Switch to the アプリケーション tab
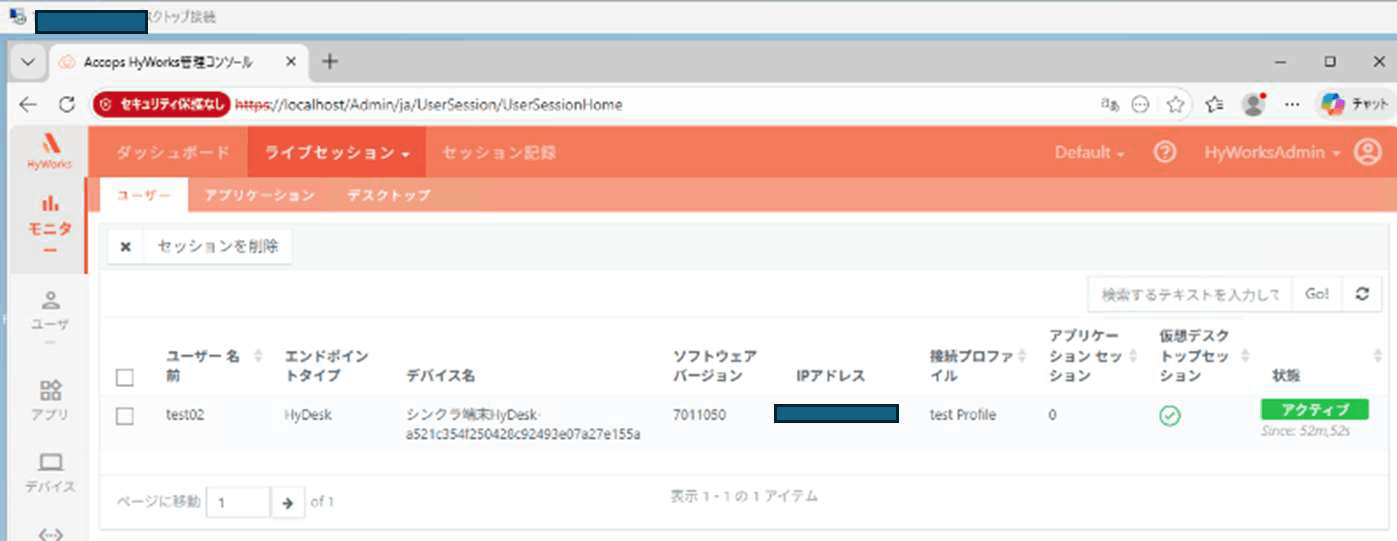The image size is (1397, 541). coord(259,195)
